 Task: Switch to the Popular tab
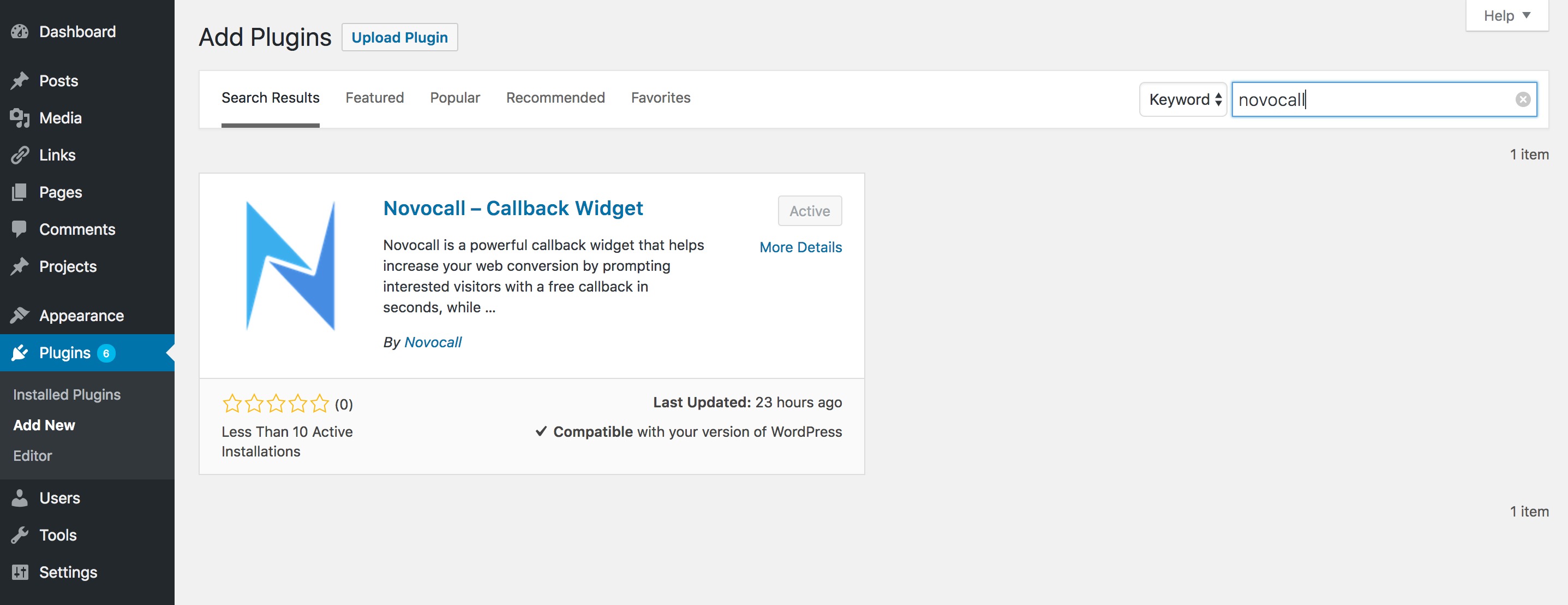(454, 98)
